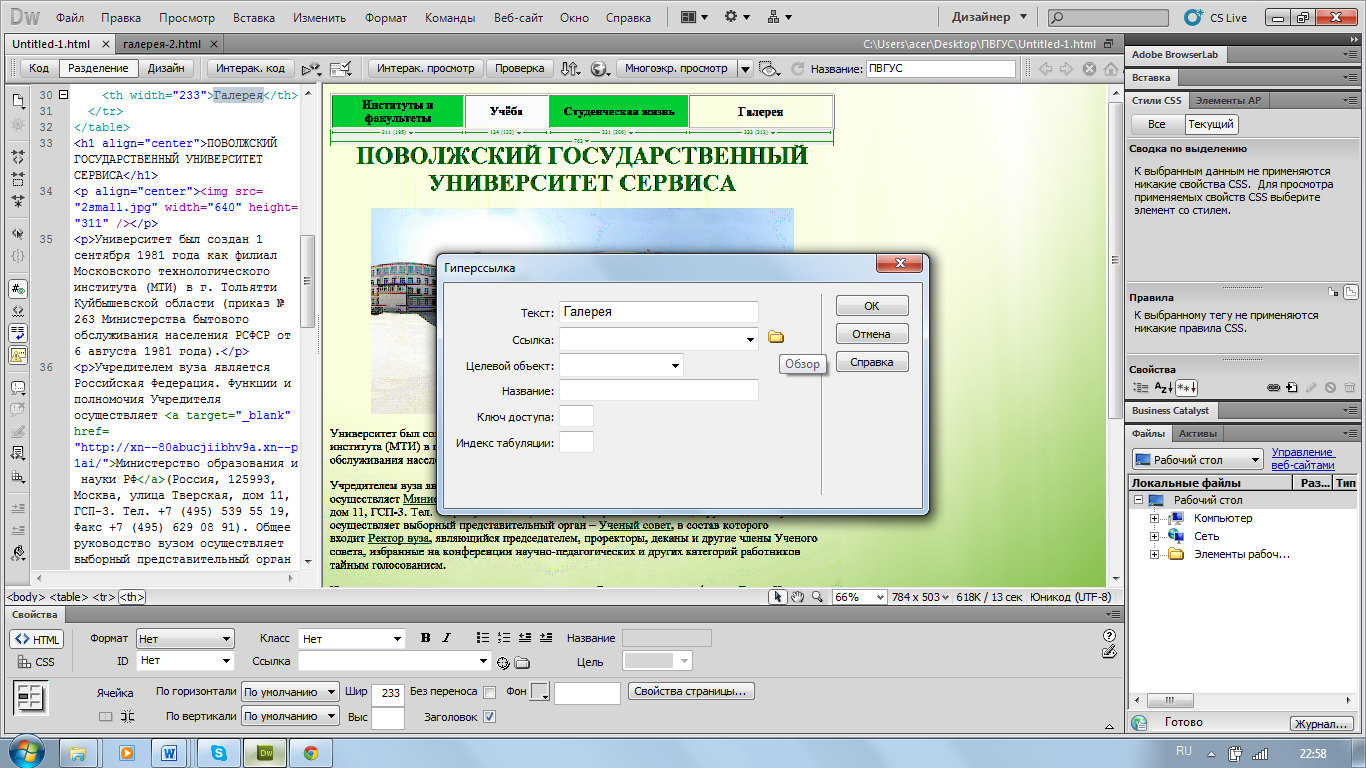Image resolution: width=1366 pixels, height=768 pixels.
Task: Expand the Сеть tree node
Action: coord(1154,536)
